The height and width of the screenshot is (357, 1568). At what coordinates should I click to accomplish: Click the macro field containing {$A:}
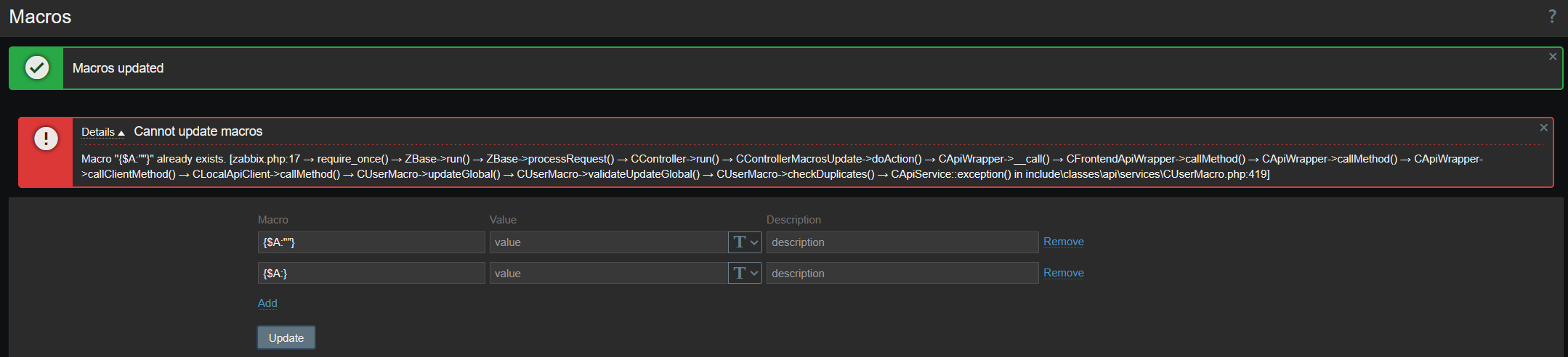click(x=371, y=274)
